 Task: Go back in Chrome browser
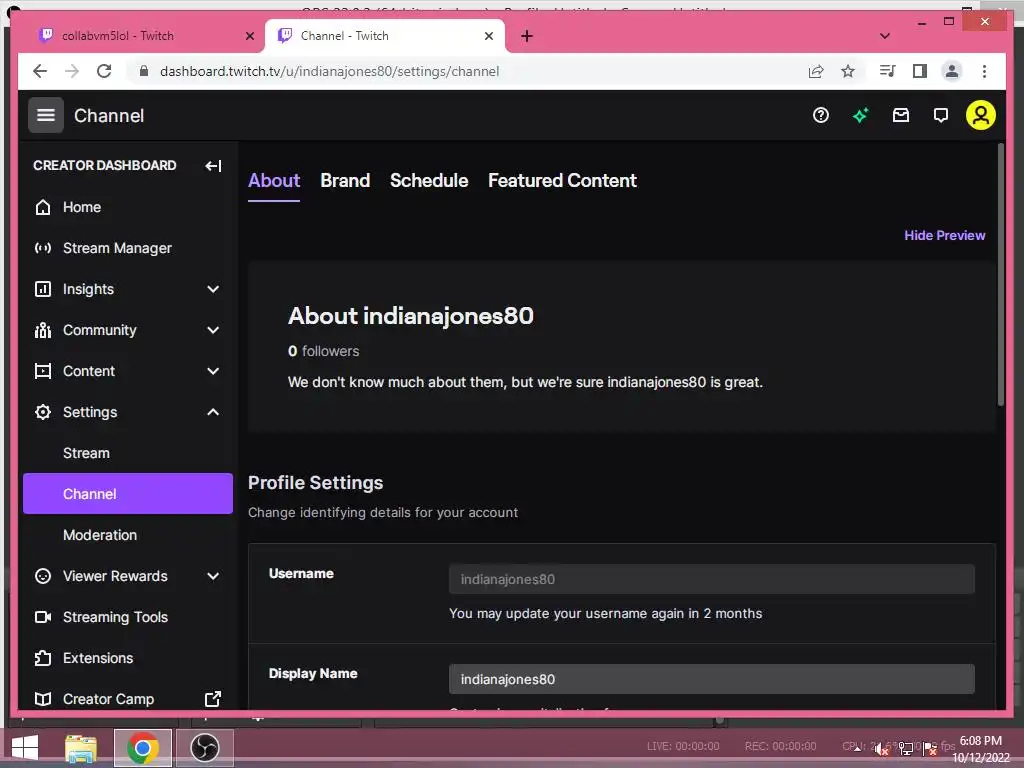40,71
